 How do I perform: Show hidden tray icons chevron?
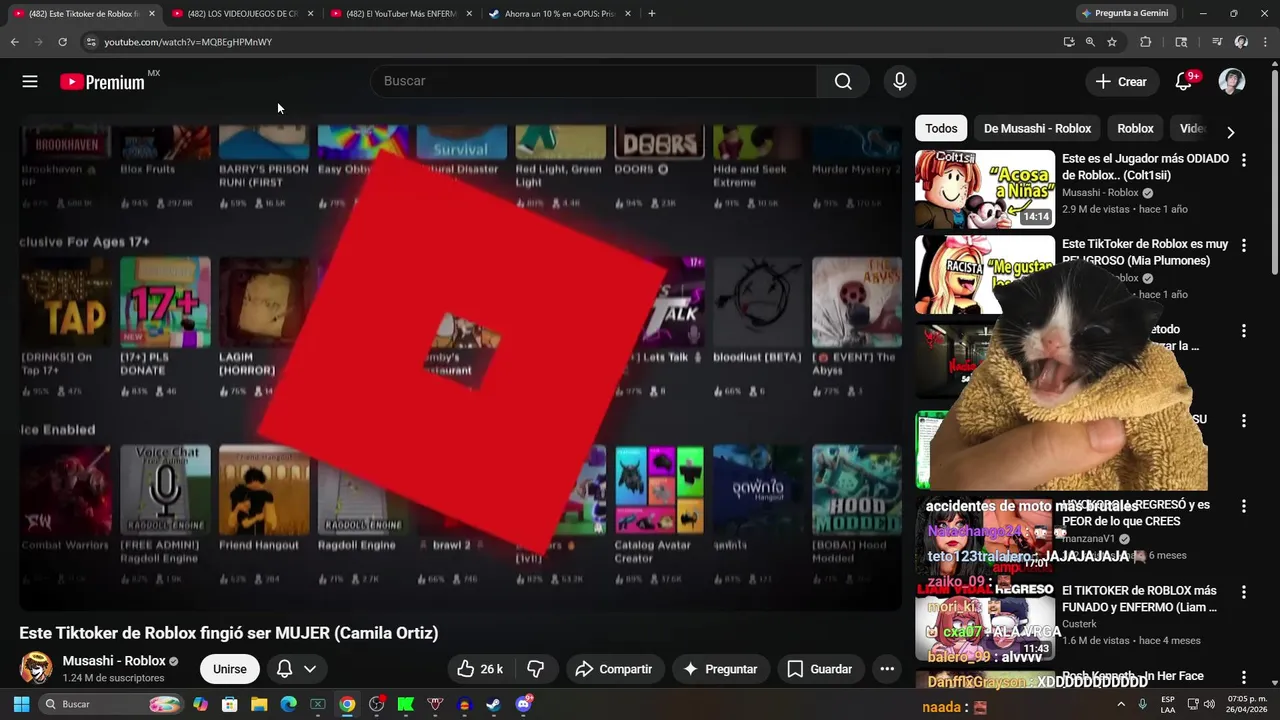click(1121, 705)
